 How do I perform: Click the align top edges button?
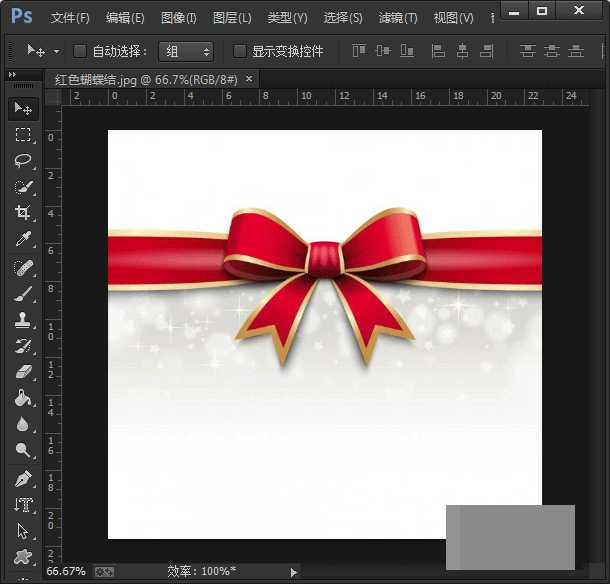[359, 51]
